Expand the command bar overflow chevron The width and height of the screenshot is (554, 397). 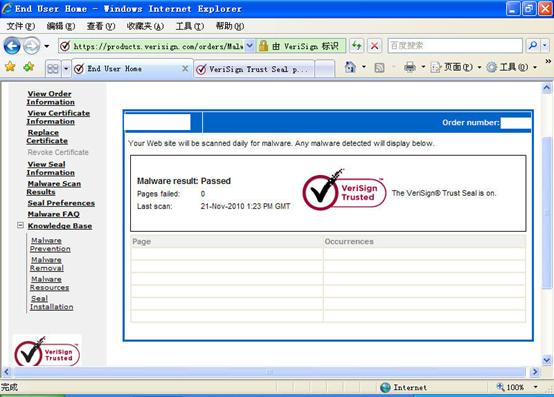[548, 61]
